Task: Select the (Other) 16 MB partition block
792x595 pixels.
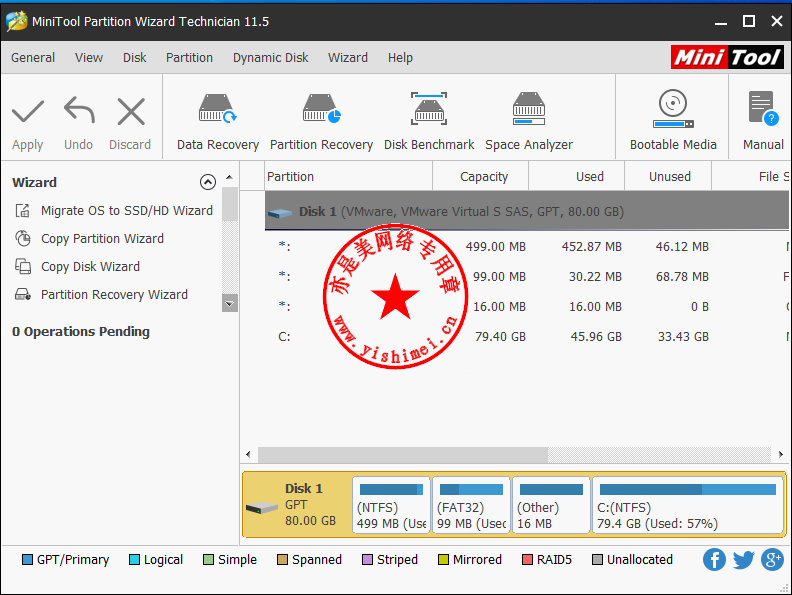Action: click(551, 505)
